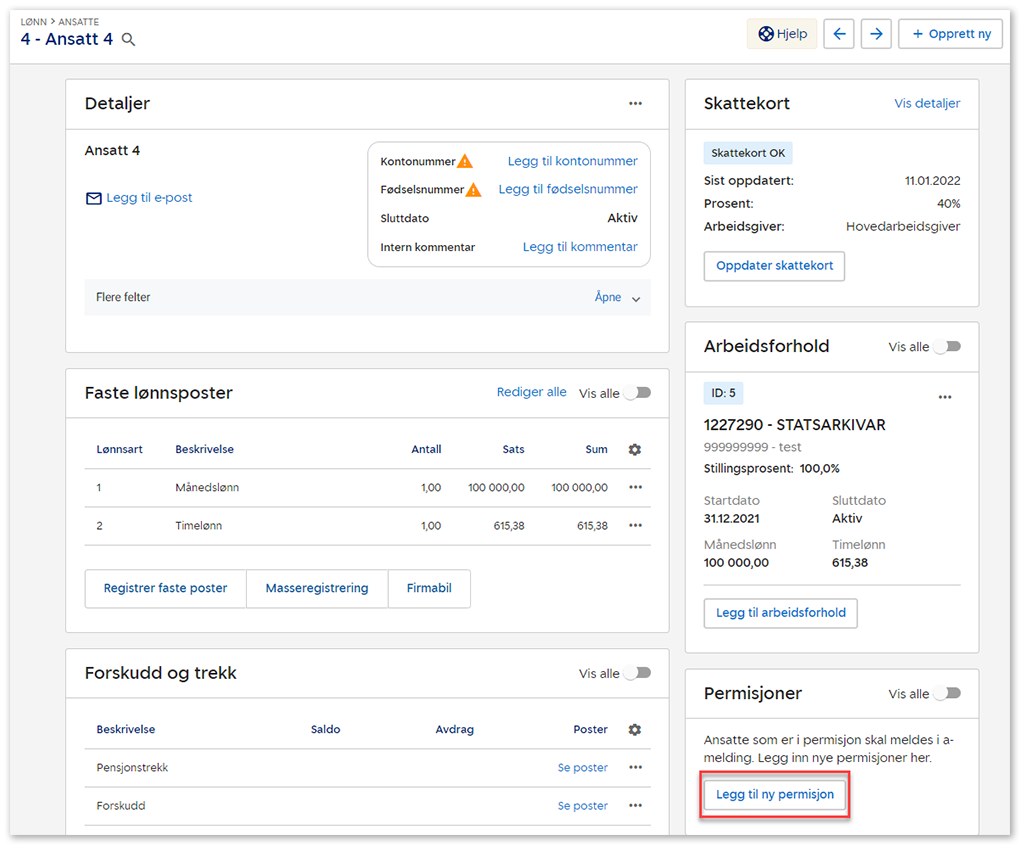Open three-dot menu for STATSARKIVAR employment
This screenshot has width=1020, height=845.
(x=945, y=398)
